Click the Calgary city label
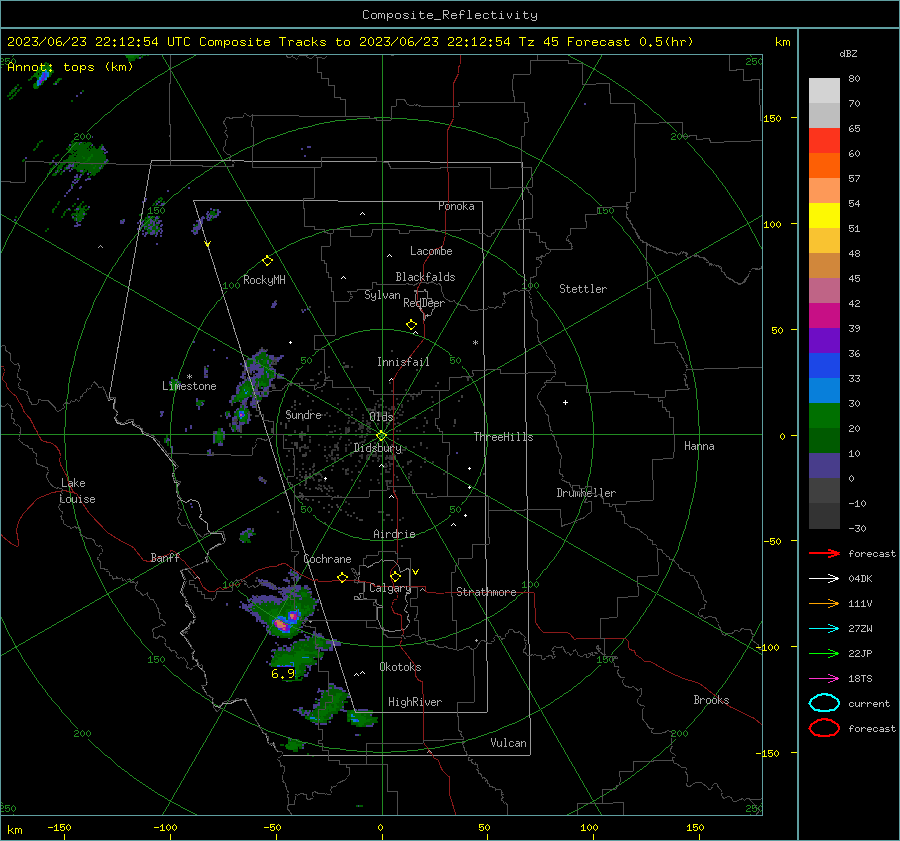This screenshot has width=900, height=841. pos(390,588)
